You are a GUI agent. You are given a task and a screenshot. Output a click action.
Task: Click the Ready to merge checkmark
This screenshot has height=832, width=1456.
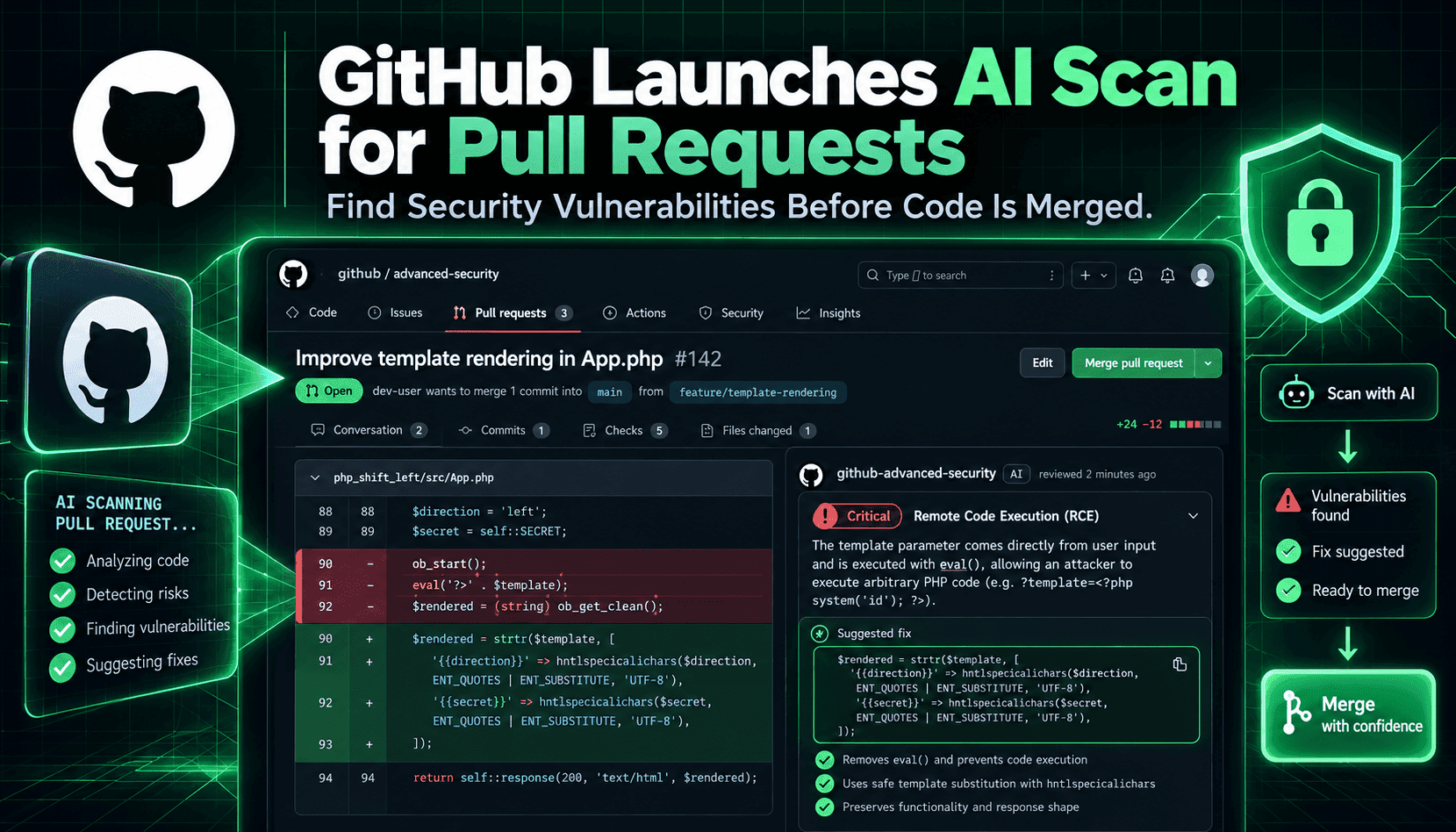tap(1288, 590)
